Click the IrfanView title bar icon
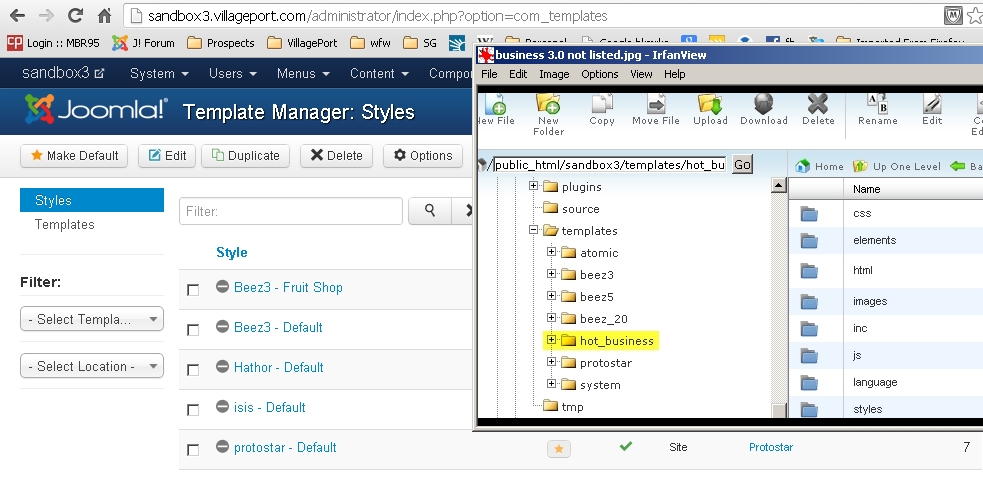Image resolution: width=983 pixels, height=482 pixels. click(486, 55)
